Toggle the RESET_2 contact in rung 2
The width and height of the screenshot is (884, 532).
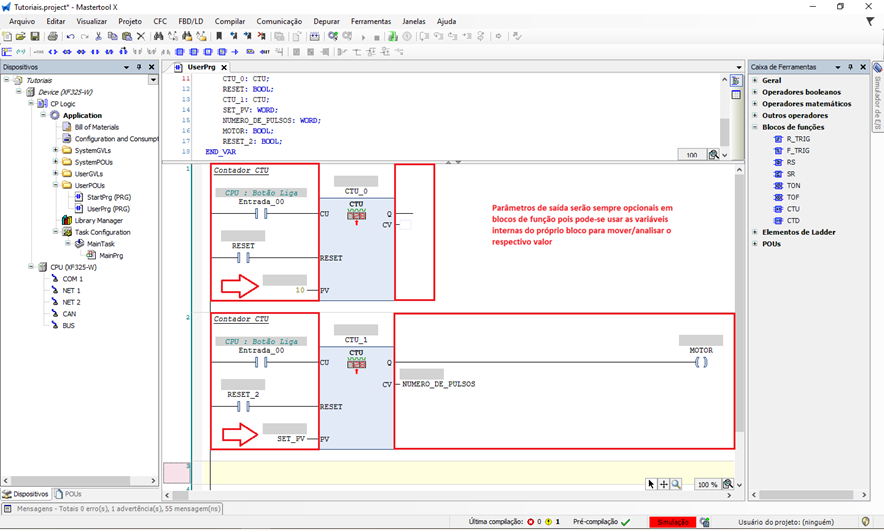click(243, 407)
